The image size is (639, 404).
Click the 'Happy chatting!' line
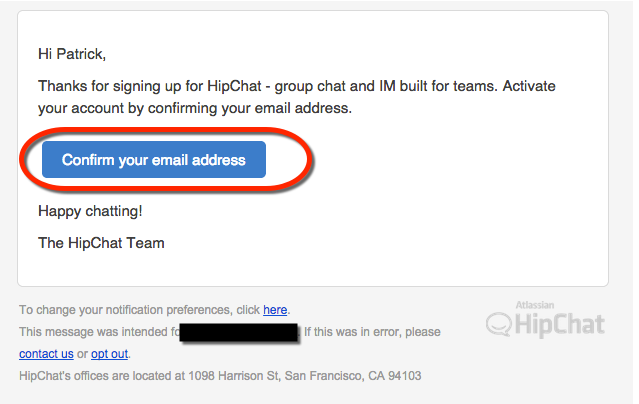[90, 211]
